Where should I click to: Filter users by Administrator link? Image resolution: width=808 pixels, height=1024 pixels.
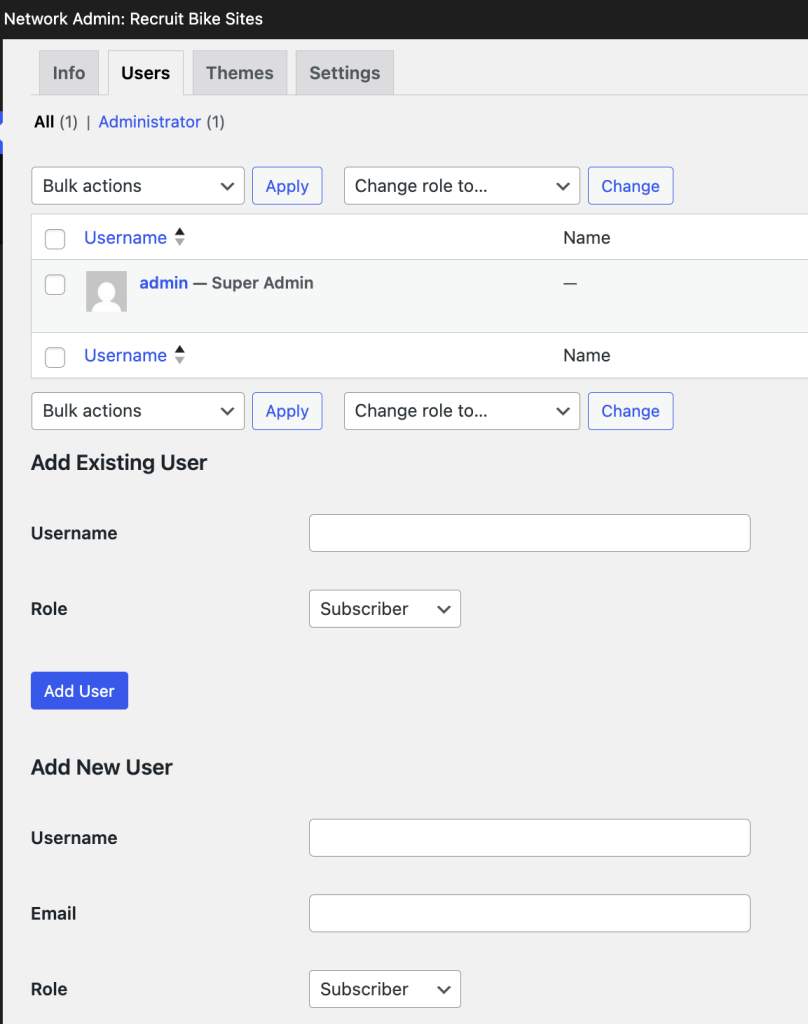click(x=150, y=122)
